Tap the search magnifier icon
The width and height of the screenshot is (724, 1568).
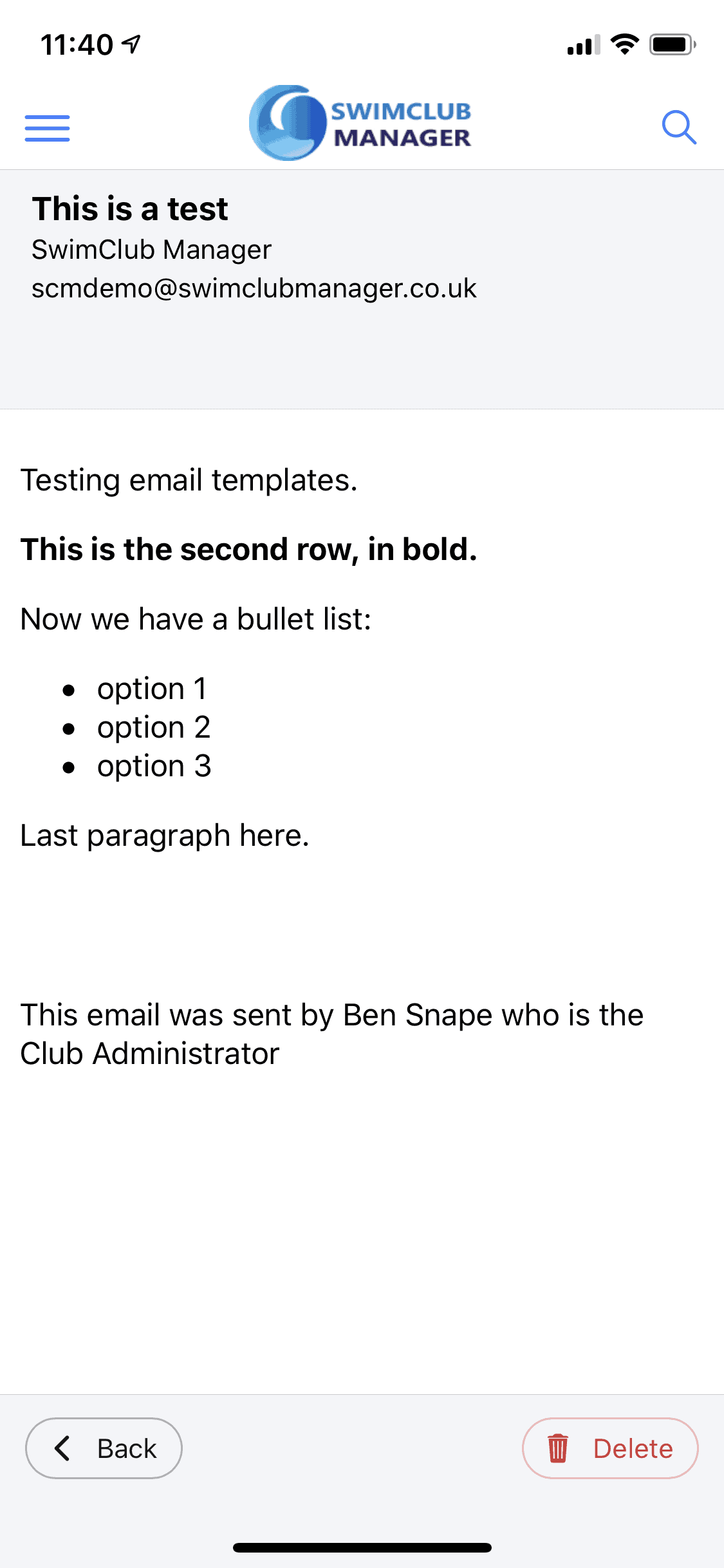click(679, 127)
